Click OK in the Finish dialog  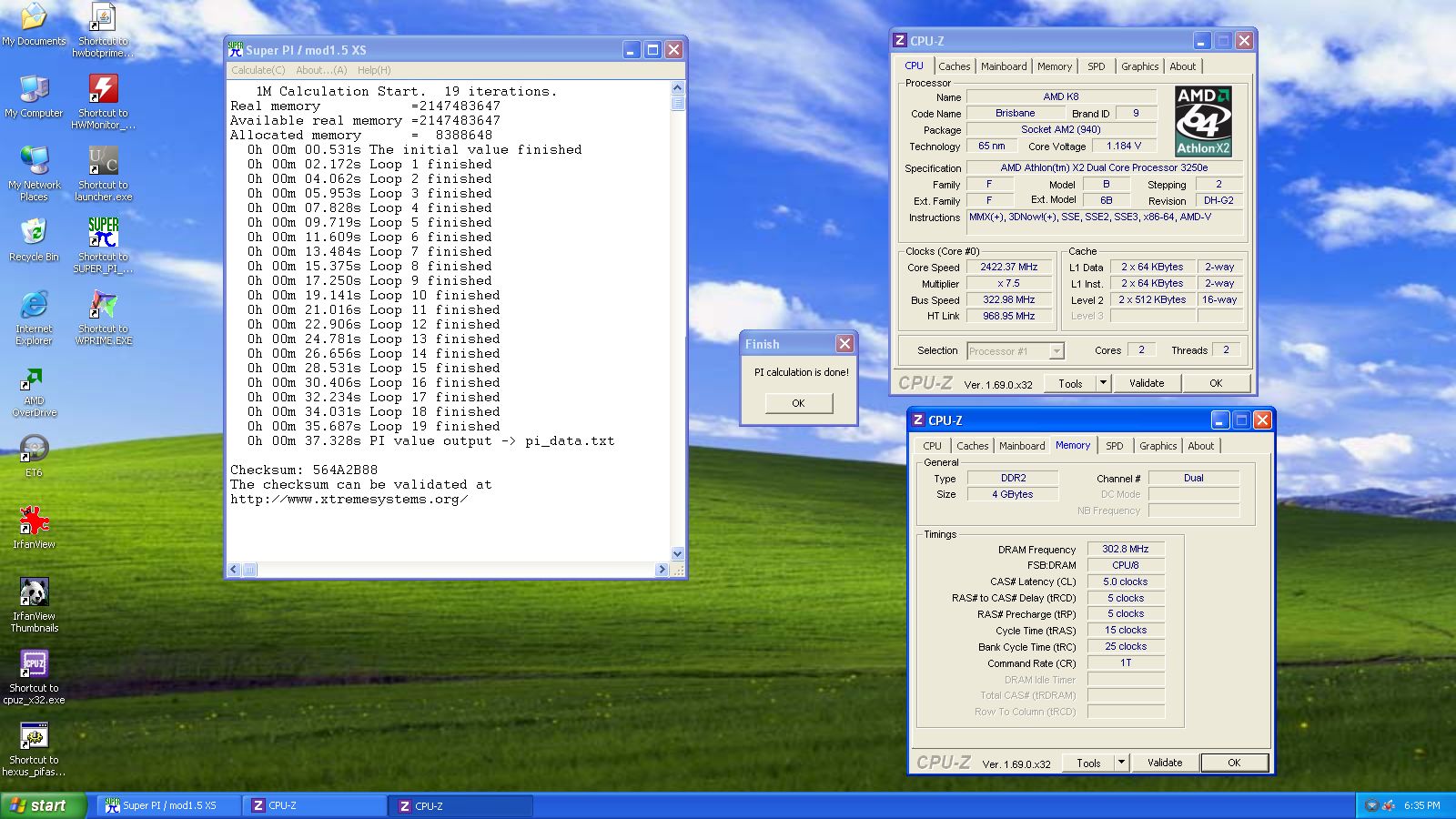click(x=798, y=403)
